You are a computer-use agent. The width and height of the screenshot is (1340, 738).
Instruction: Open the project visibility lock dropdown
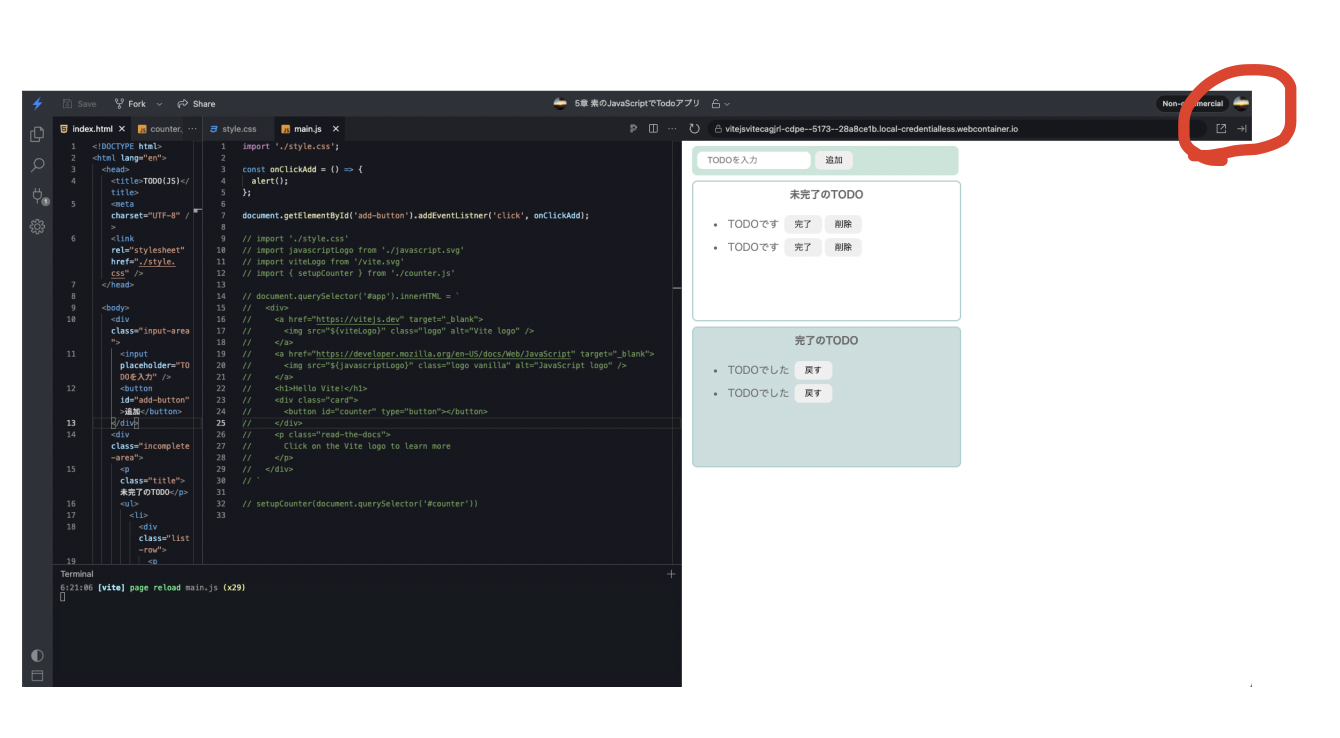[x=720, y=104]
